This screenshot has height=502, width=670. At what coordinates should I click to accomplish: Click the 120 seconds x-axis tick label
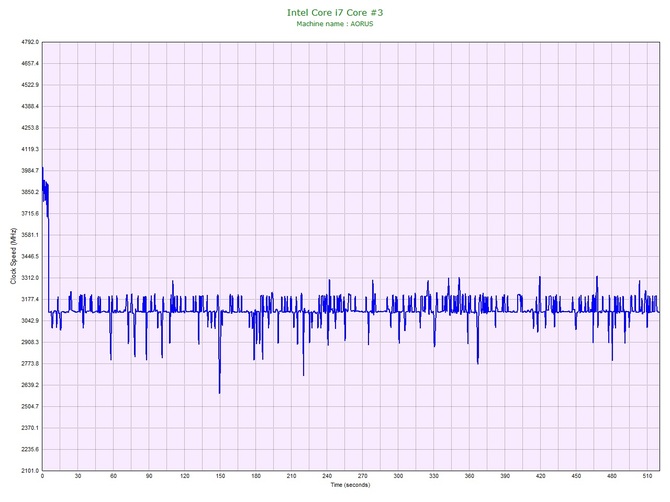(x=185, y=476)
